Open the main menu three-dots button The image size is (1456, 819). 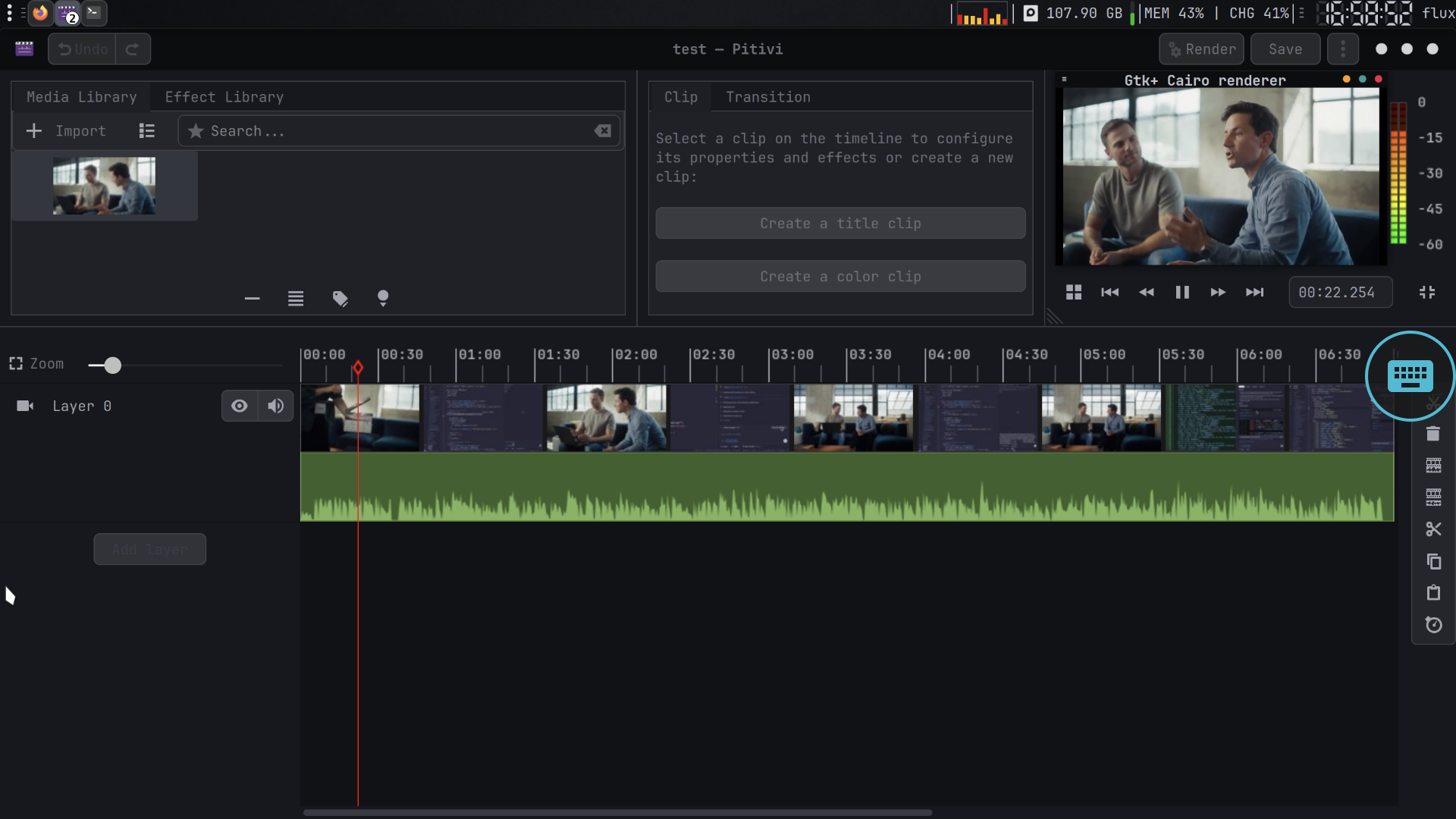[x=1342, y=49]
